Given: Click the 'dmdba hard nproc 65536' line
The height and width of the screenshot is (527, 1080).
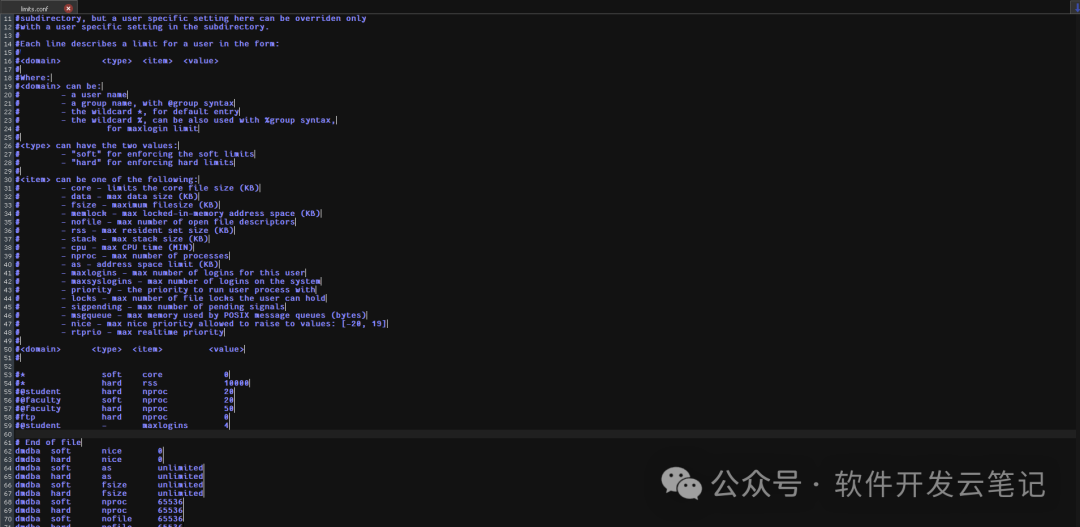Looking at the screenshot, I should 99,510.
